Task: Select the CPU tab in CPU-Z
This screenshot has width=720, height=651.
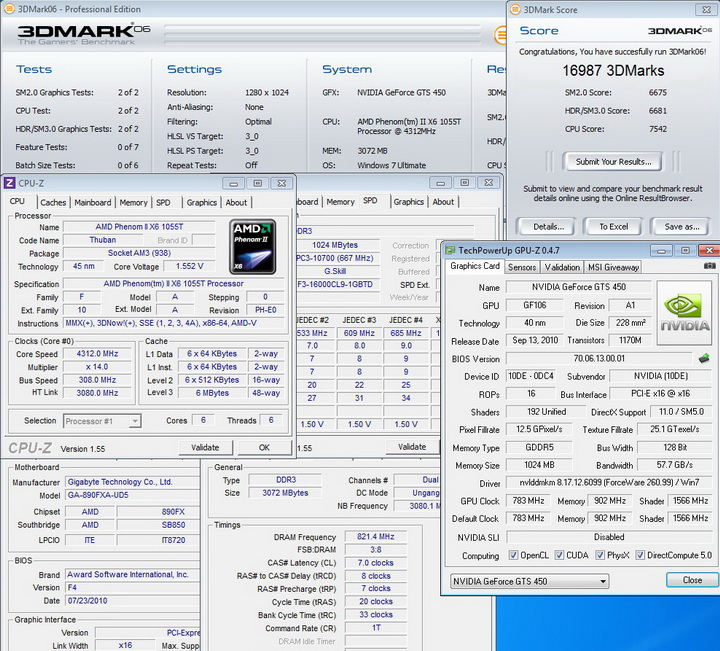Action: (17, 202)
